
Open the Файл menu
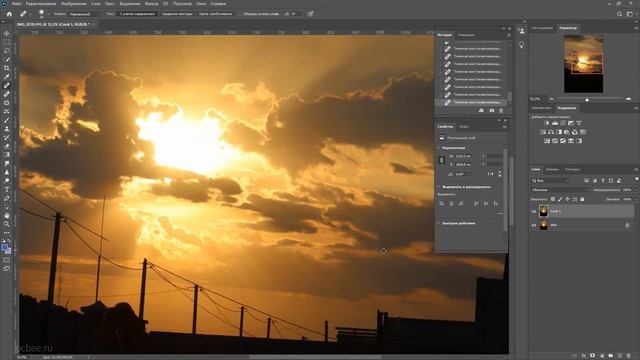pos(17,4)
